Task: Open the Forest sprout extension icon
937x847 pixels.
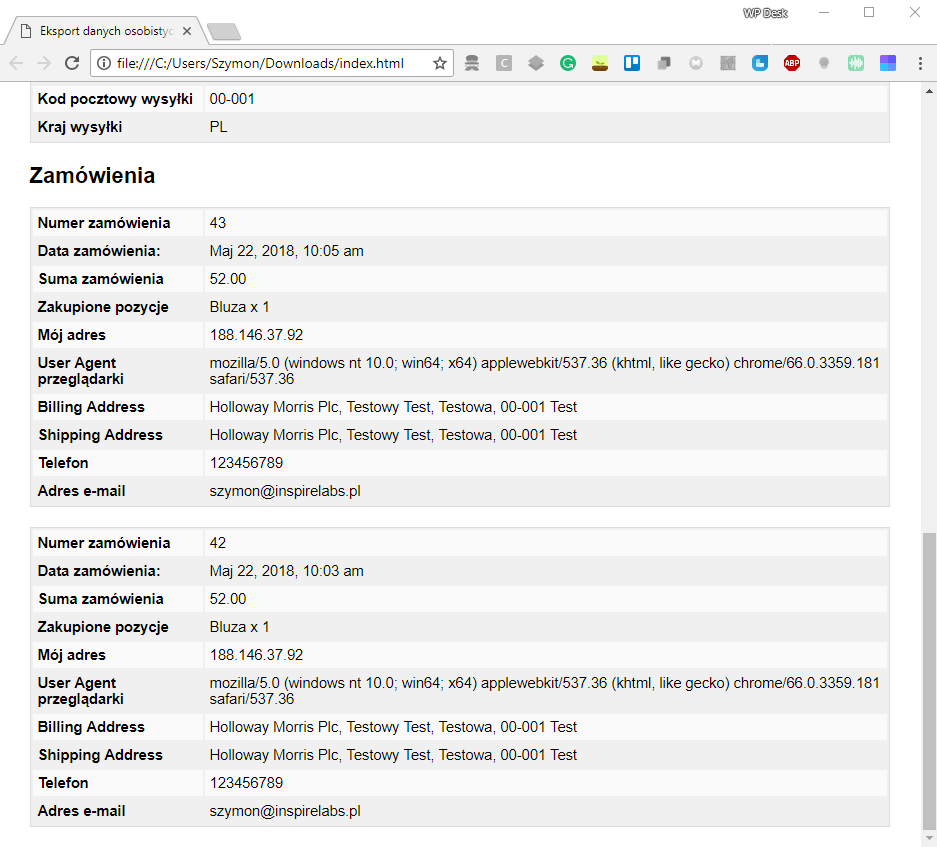Action: (x=600, y=63)
